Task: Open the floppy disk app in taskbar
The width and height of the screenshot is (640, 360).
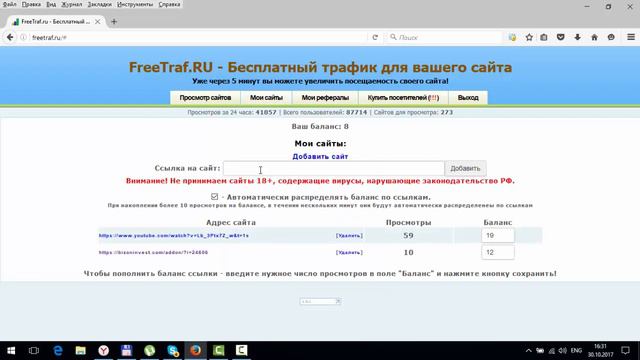Action: click(127, 350)
